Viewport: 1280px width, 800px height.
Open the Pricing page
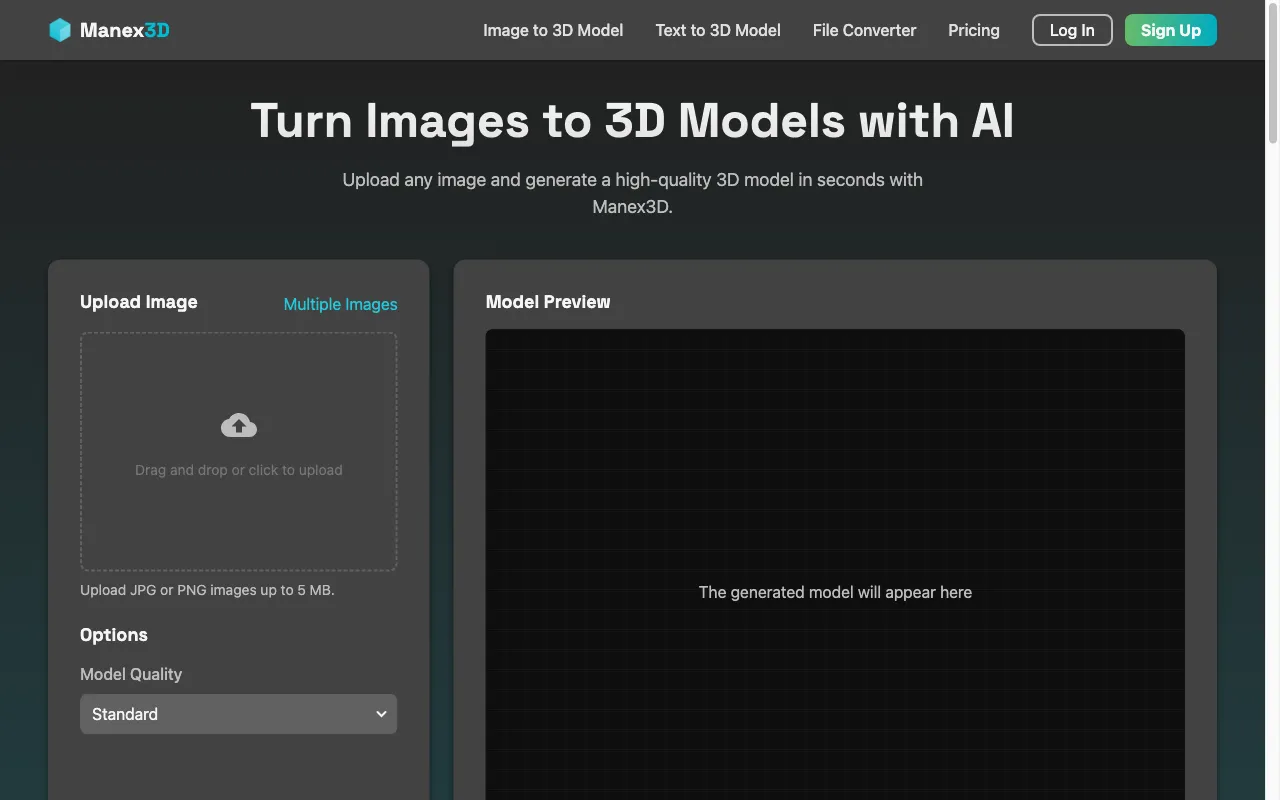click(x=974, y=30)
